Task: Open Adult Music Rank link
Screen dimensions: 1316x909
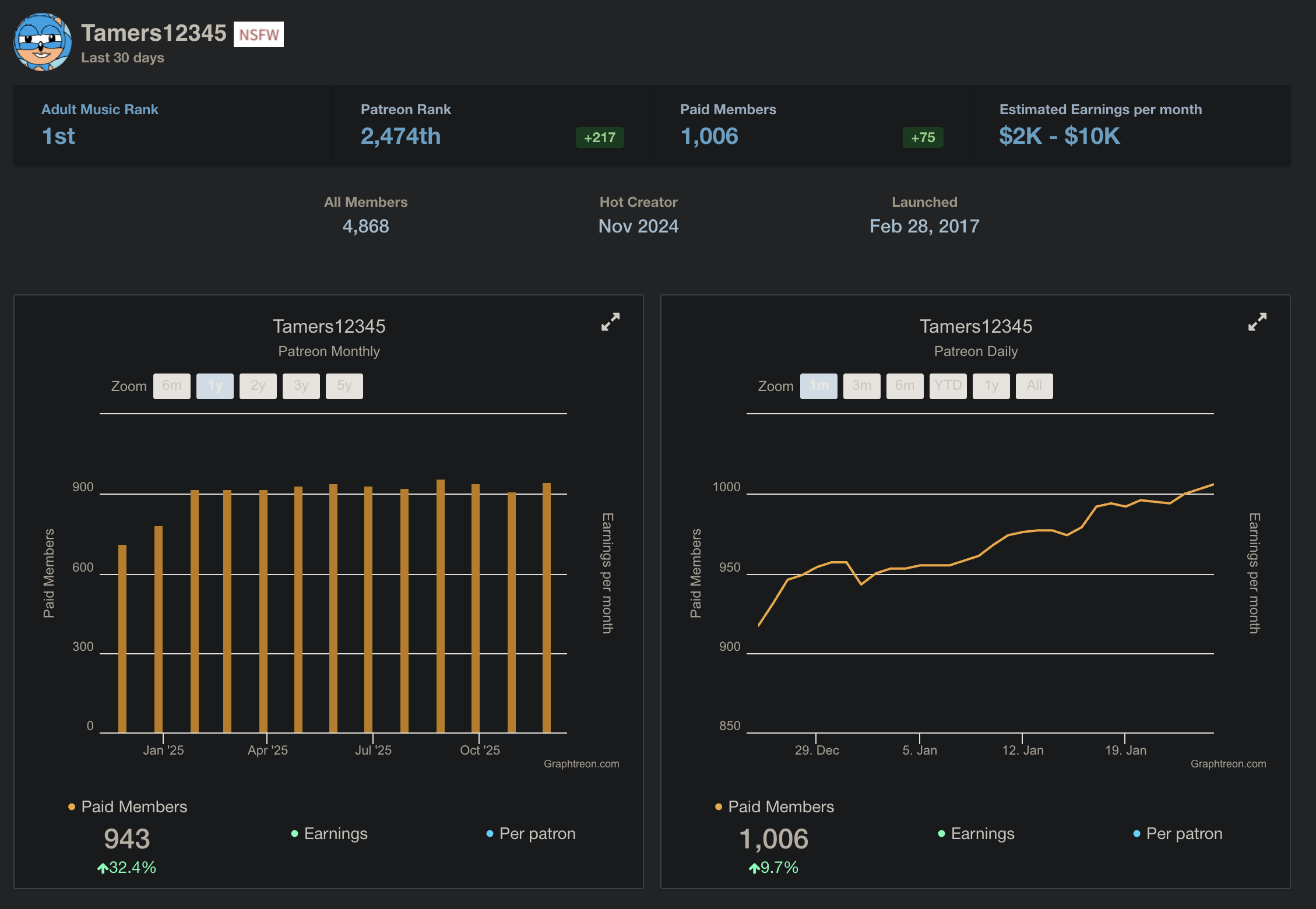Action: 100,110
